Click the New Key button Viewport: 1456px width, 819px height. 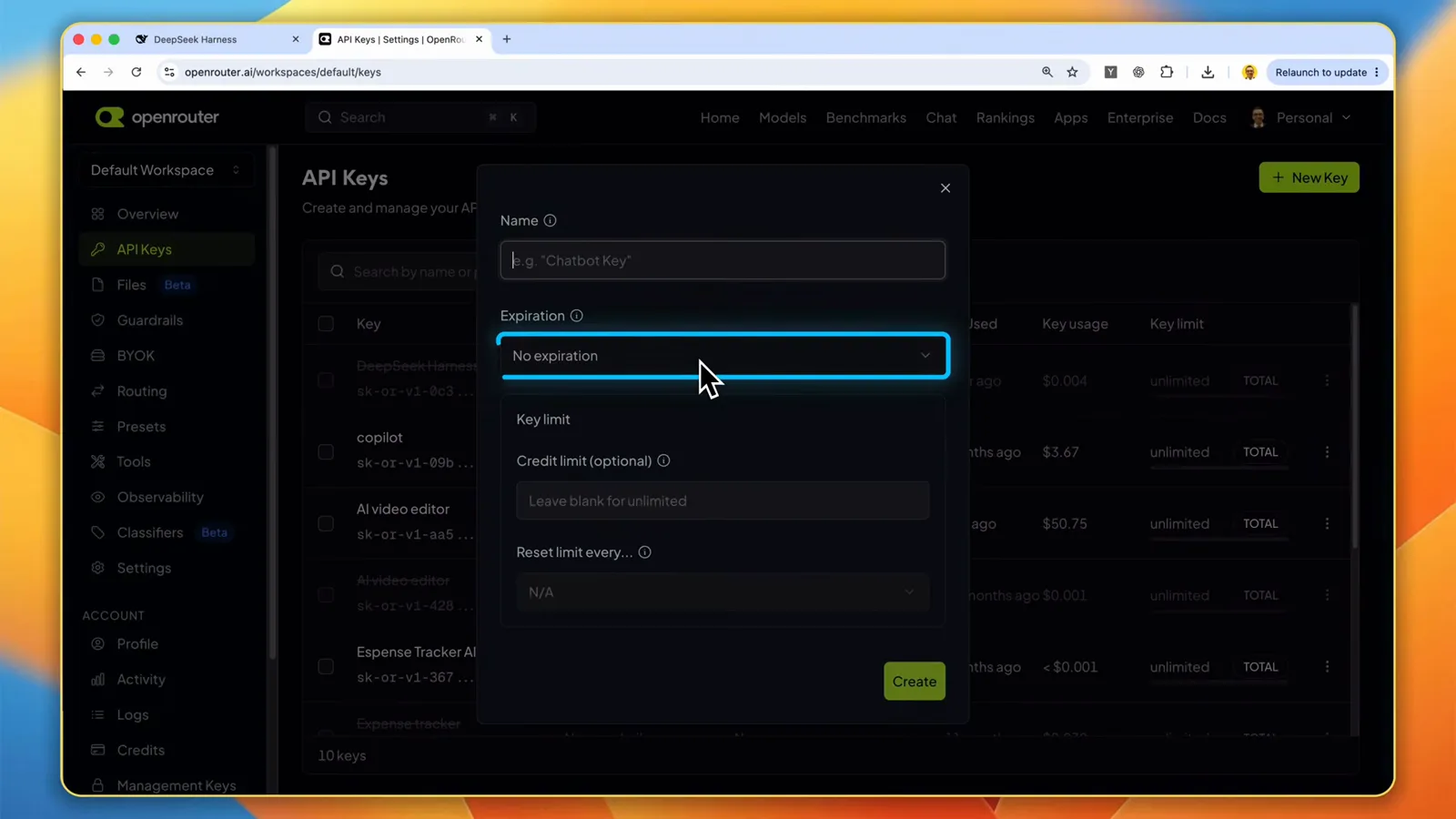tap(1309, 177)
